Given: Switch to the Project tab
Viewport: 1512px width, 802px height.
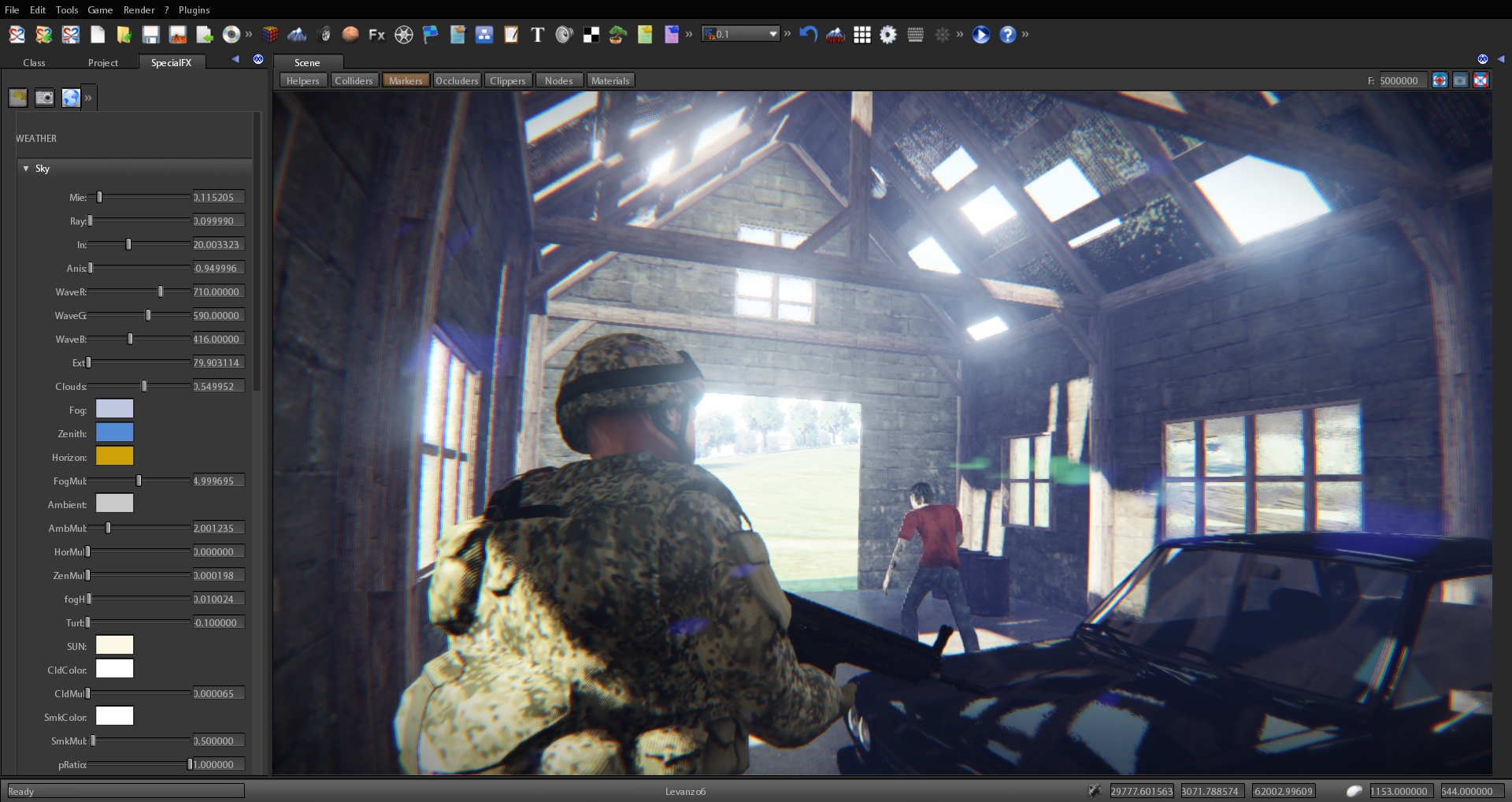Looking at the screenshot, I should tap(103, 62).
